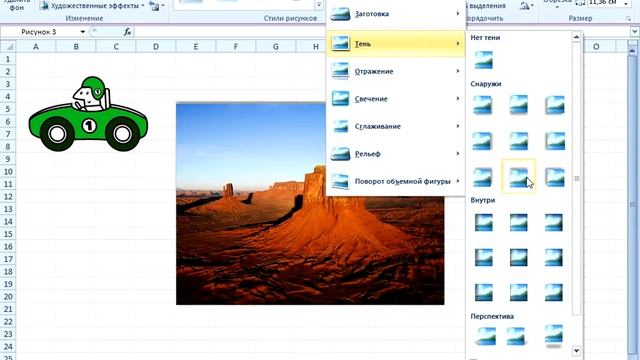
Task: Open the Сглаживание soft edges submenu
Action: click(x=396, y=126)
